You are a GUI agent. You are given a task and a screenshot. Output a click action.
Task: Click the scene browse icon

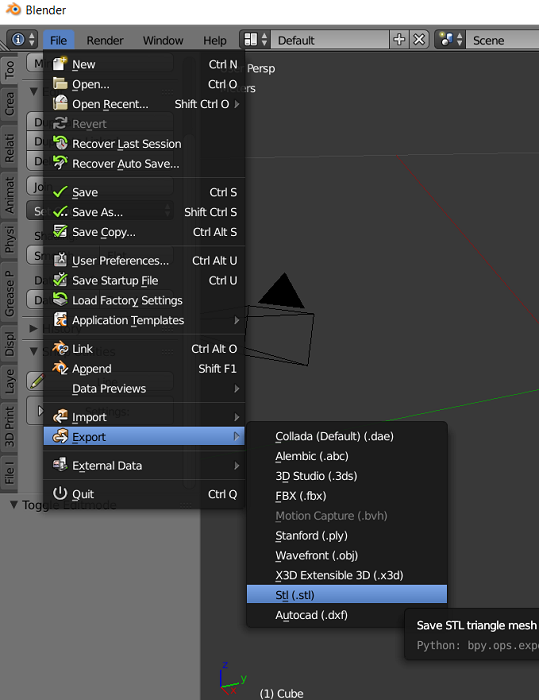click(446, 40)
